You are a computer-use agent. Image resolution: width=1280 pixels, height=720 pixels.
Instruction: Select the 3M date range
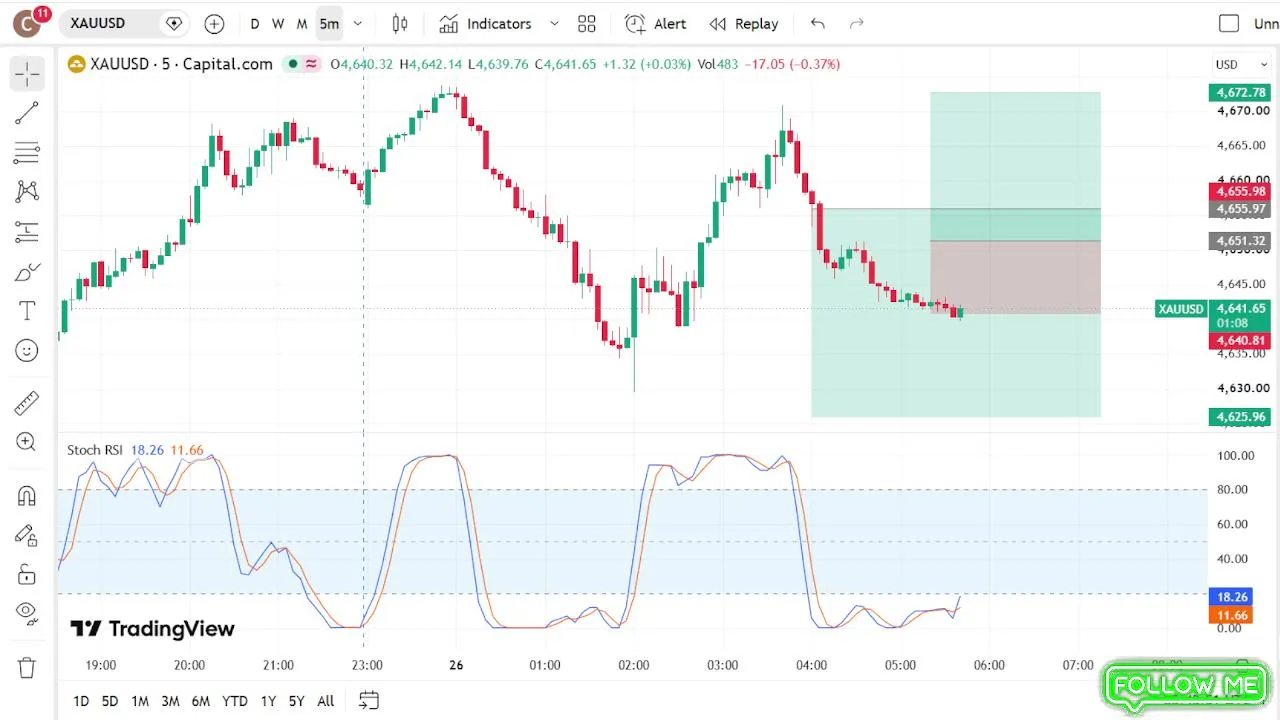pyautogui.click(x=170, y=701)
